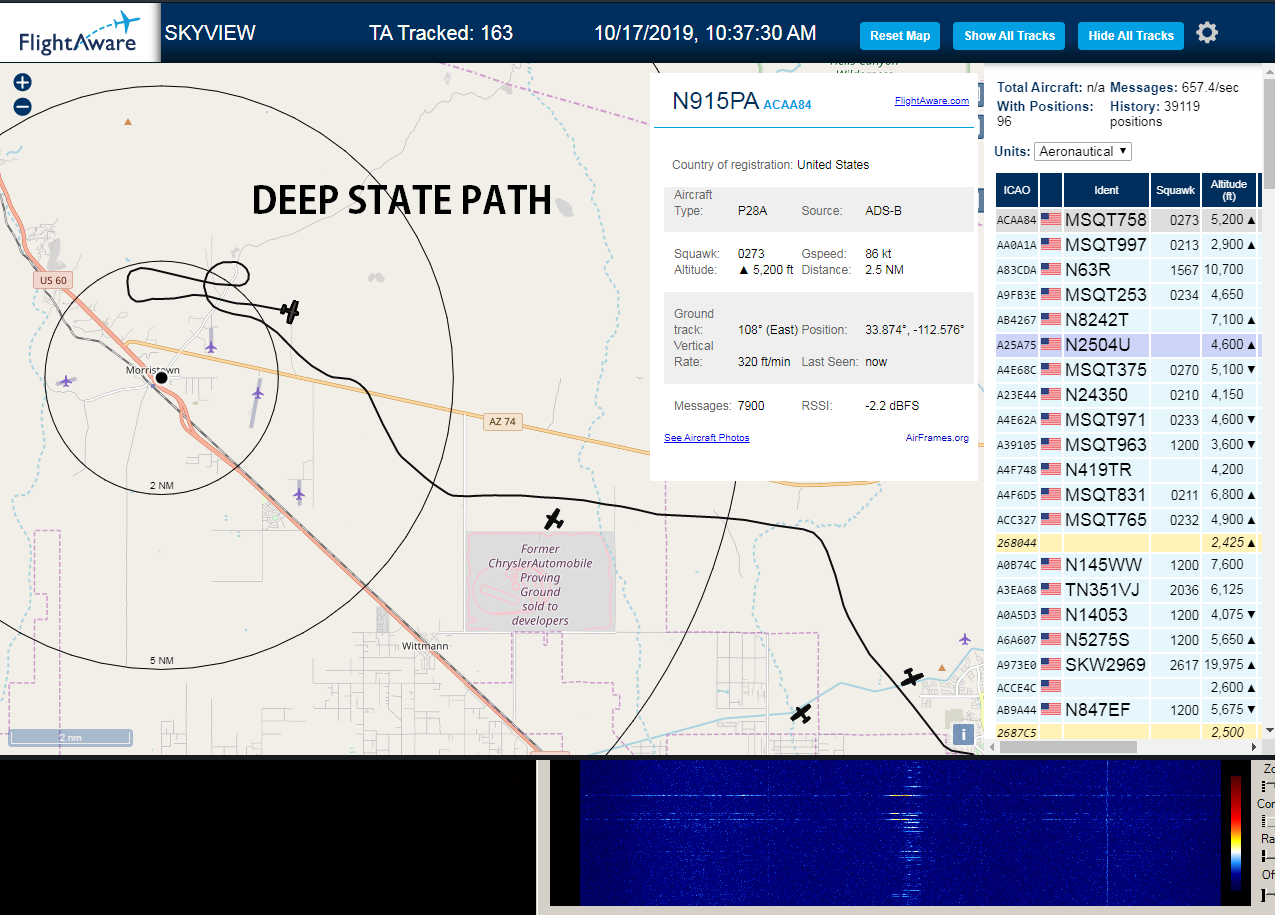Viewport: 1275px width, 915px height.
Task: Sort table by flag column header
Action: coord(1050,190)
